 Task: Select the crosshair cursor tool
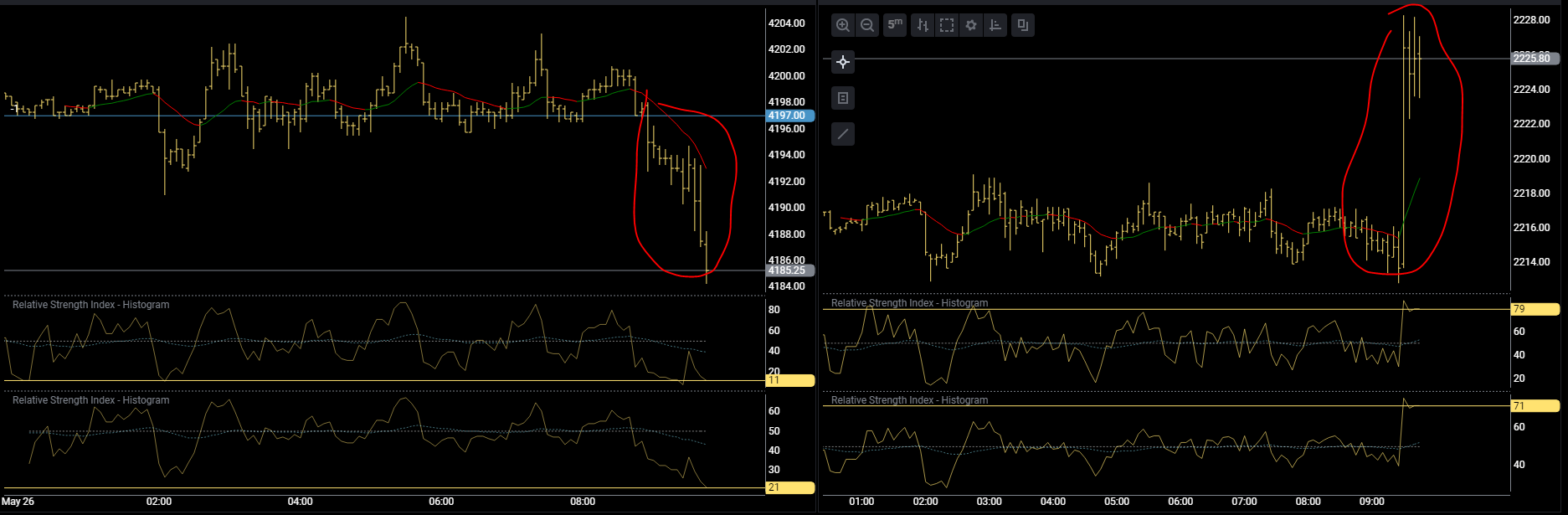(843, 62)
